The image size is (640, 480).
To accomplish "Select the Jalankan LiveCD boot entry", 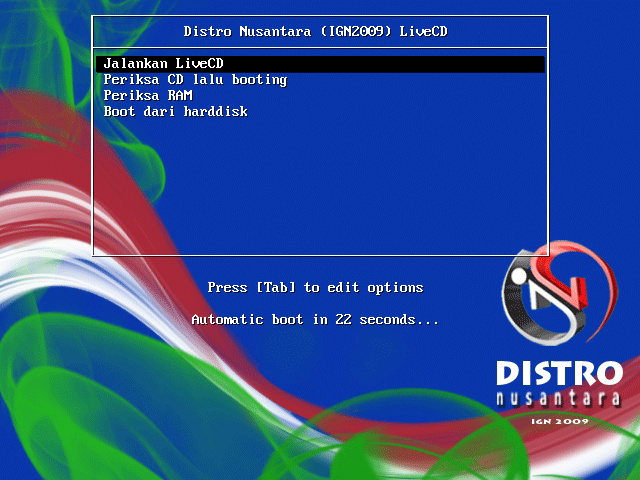I will click(x=320, y=64).
